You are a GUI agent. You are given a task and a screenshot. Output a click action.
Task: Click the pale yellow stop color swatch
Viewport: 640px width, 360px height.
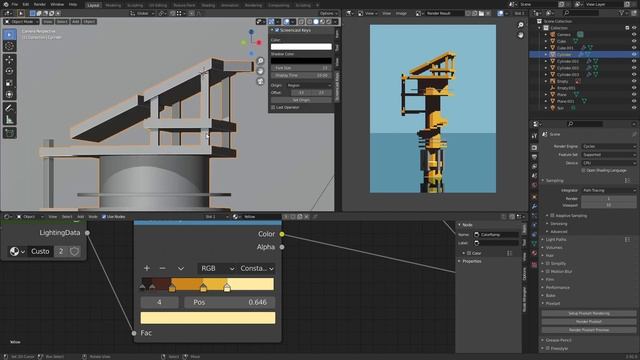tap(208, 318)
